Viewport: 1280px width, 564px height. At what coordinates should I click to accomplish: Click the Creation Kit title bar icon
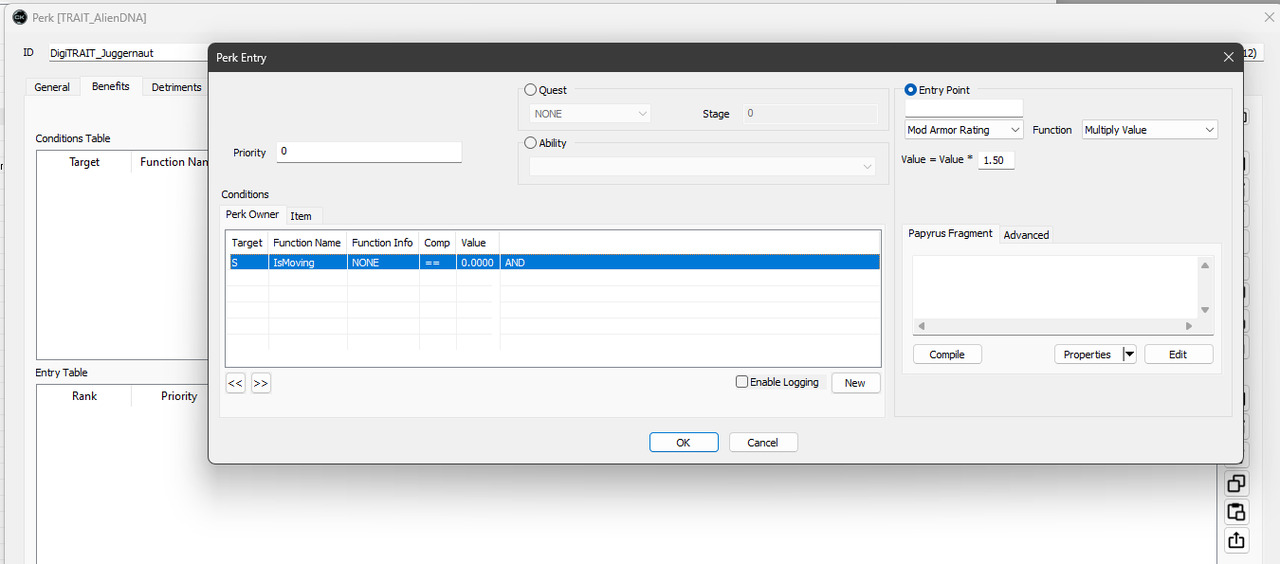pos(19,17)
